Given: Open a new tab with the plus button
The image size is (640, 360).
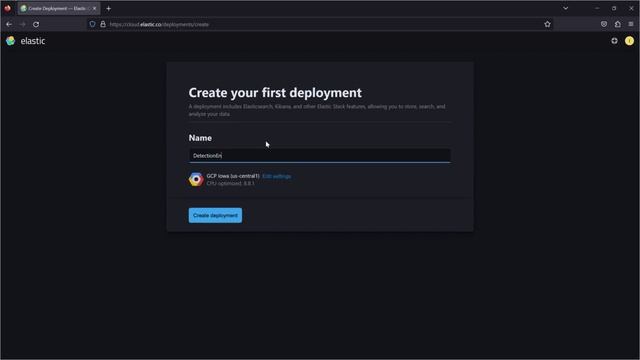Looking at the screenshot, I should click(x=109, y=9).
